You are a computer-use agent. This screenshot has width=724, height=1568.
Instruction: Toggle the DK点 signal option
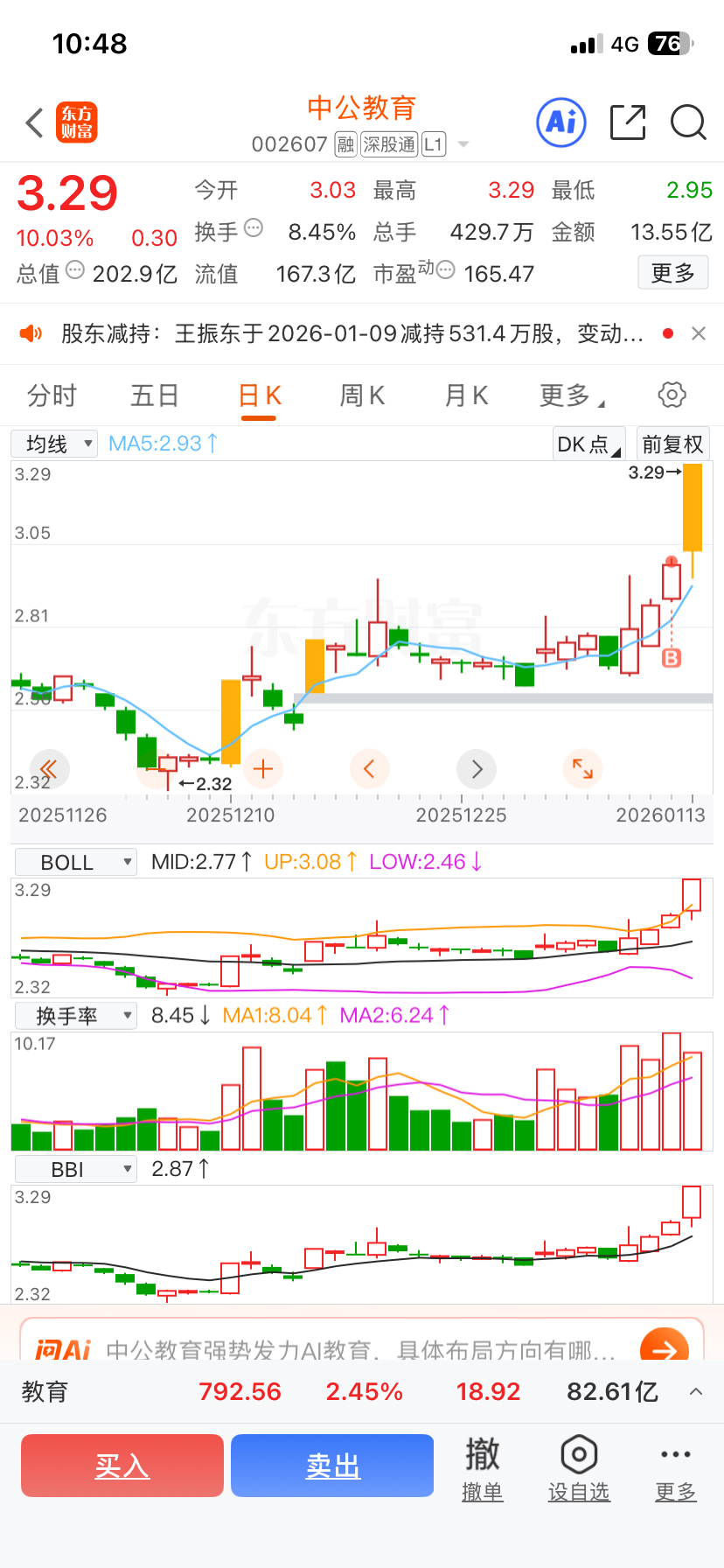(588, 444)
